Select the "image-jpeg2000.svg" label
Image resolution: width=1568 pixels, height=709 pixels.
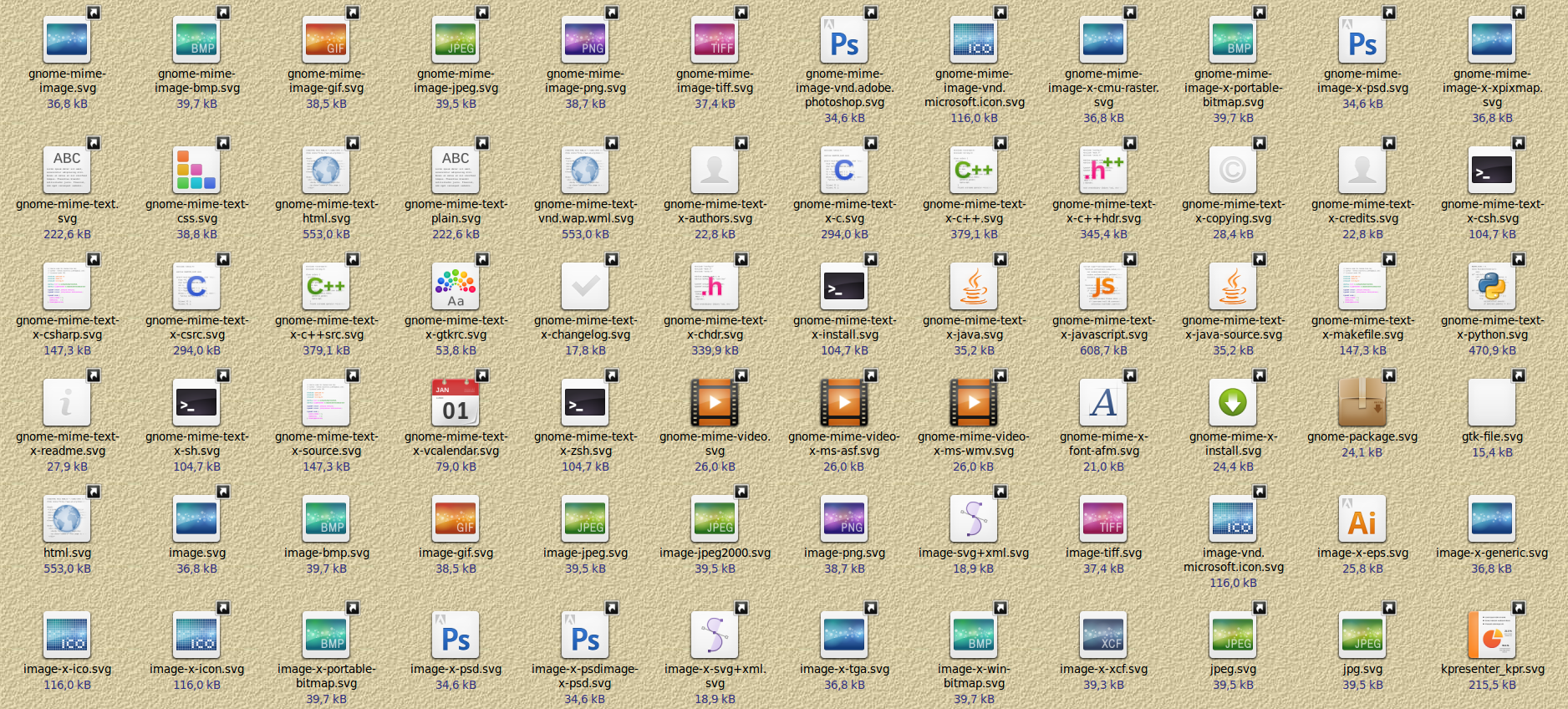[715, 553]
